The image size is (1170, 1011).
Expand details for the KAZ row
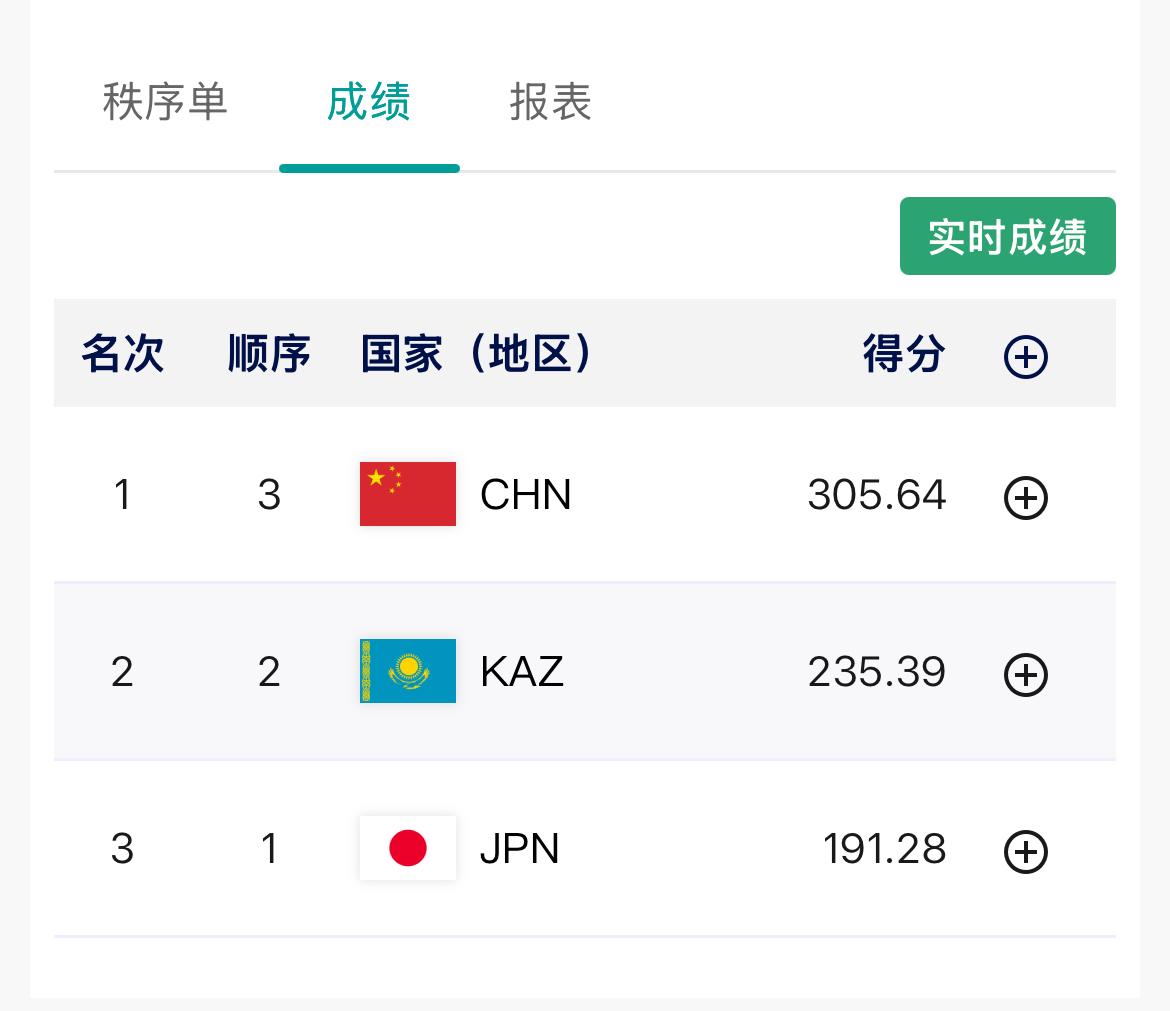click(1025, 675)
